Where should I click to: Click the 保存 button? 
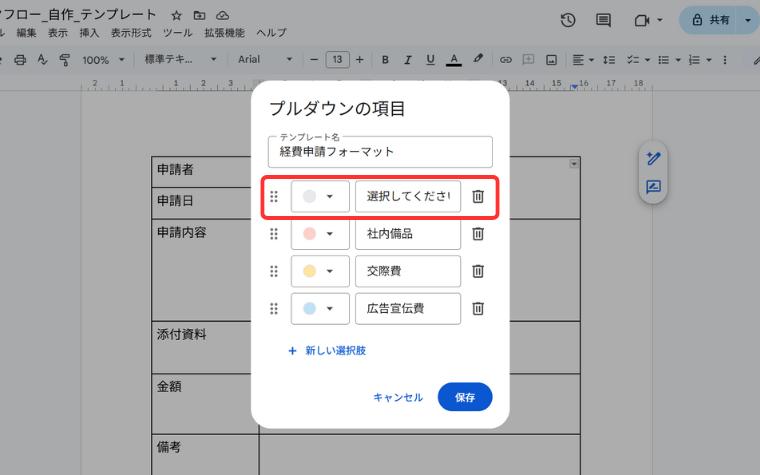tap(465, 397)
